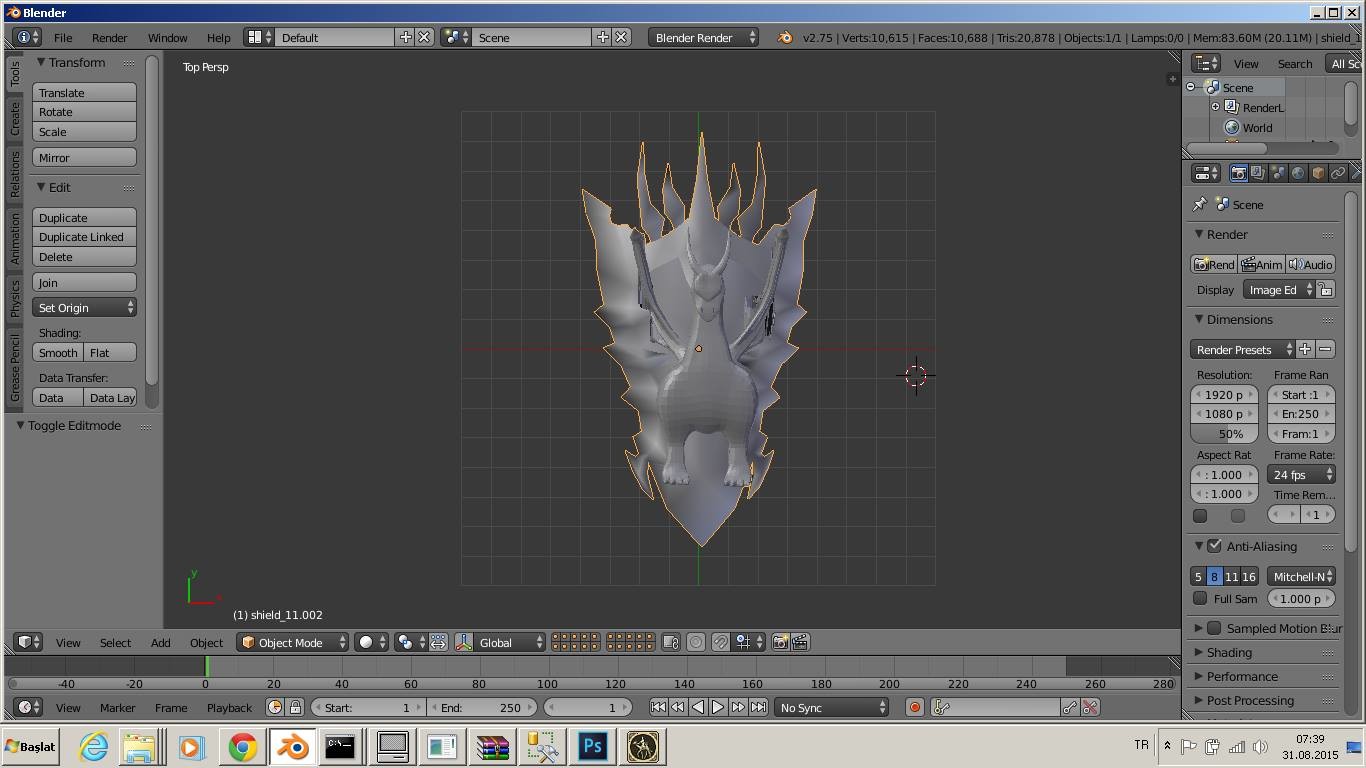Screen dimensions: 1366x768
Task: Open the Object Mode dropdown
Action: (x=292, y=642)
